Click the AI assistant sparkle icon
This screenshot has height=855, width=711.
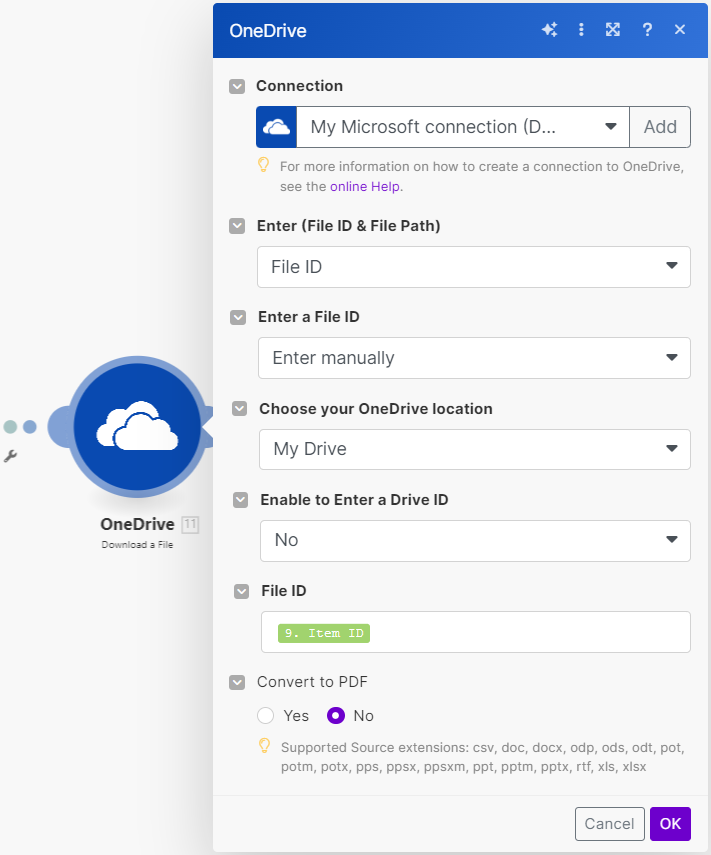(549, 29)
